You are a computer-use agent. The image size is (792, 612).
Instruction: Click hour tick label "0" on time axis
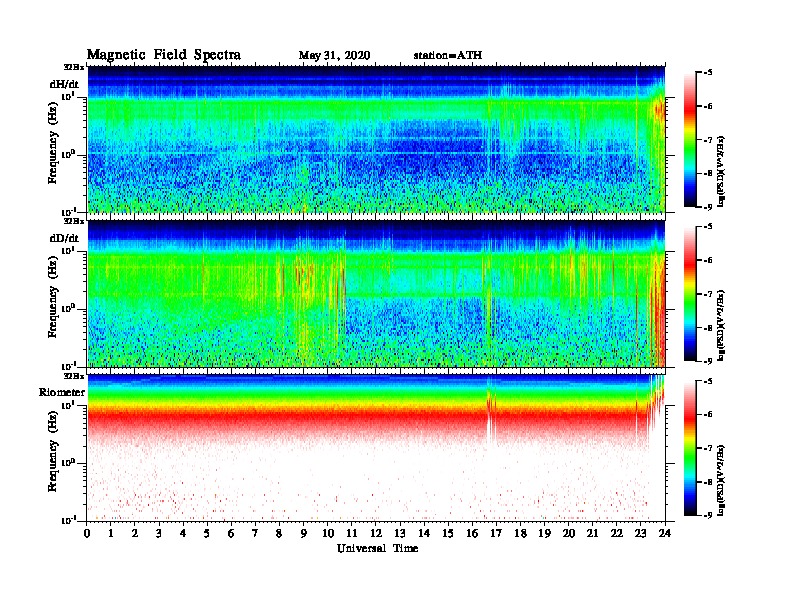tap(87, 533)
